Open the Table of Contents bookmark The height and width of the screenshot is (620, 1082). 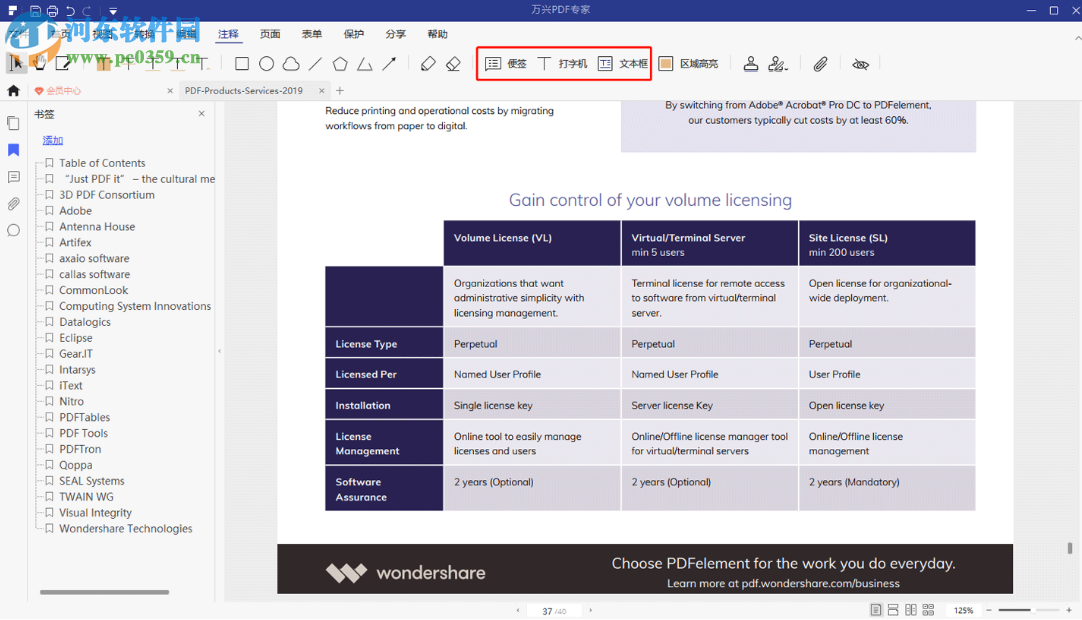[102, 163]
